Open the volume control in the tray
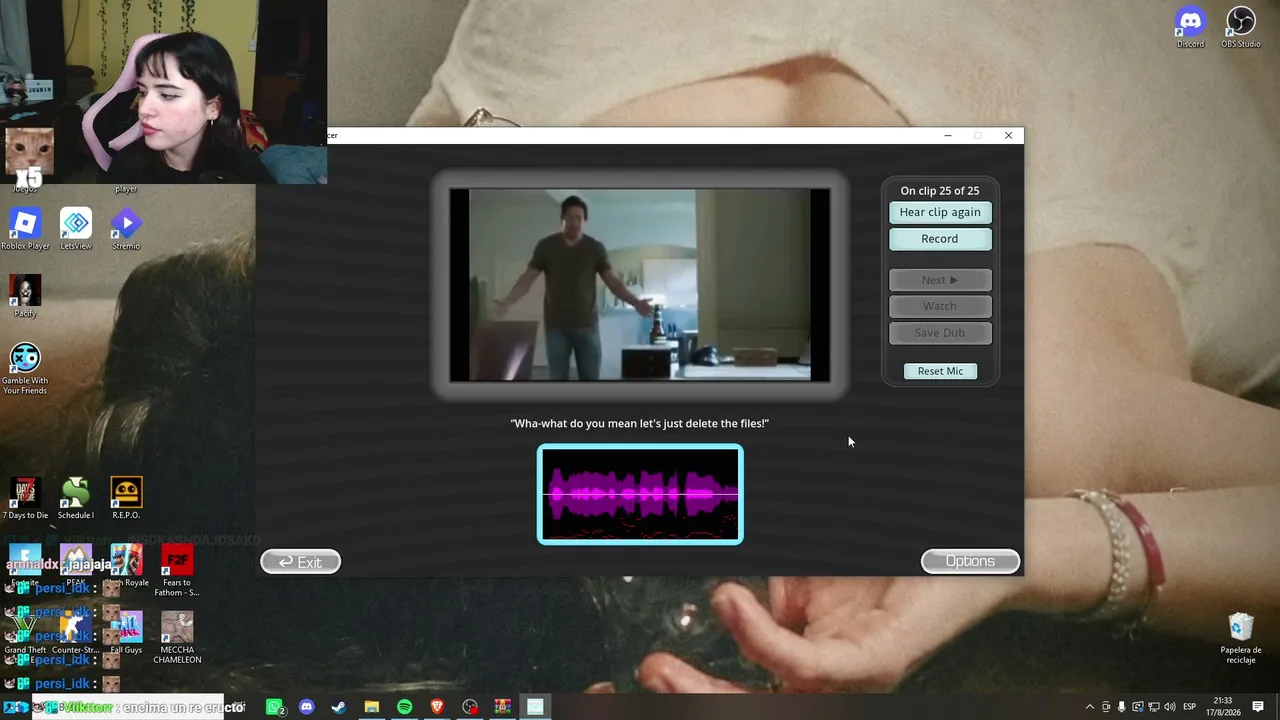This screenshot has width=1280, height=720. [x=1170, y=707]
